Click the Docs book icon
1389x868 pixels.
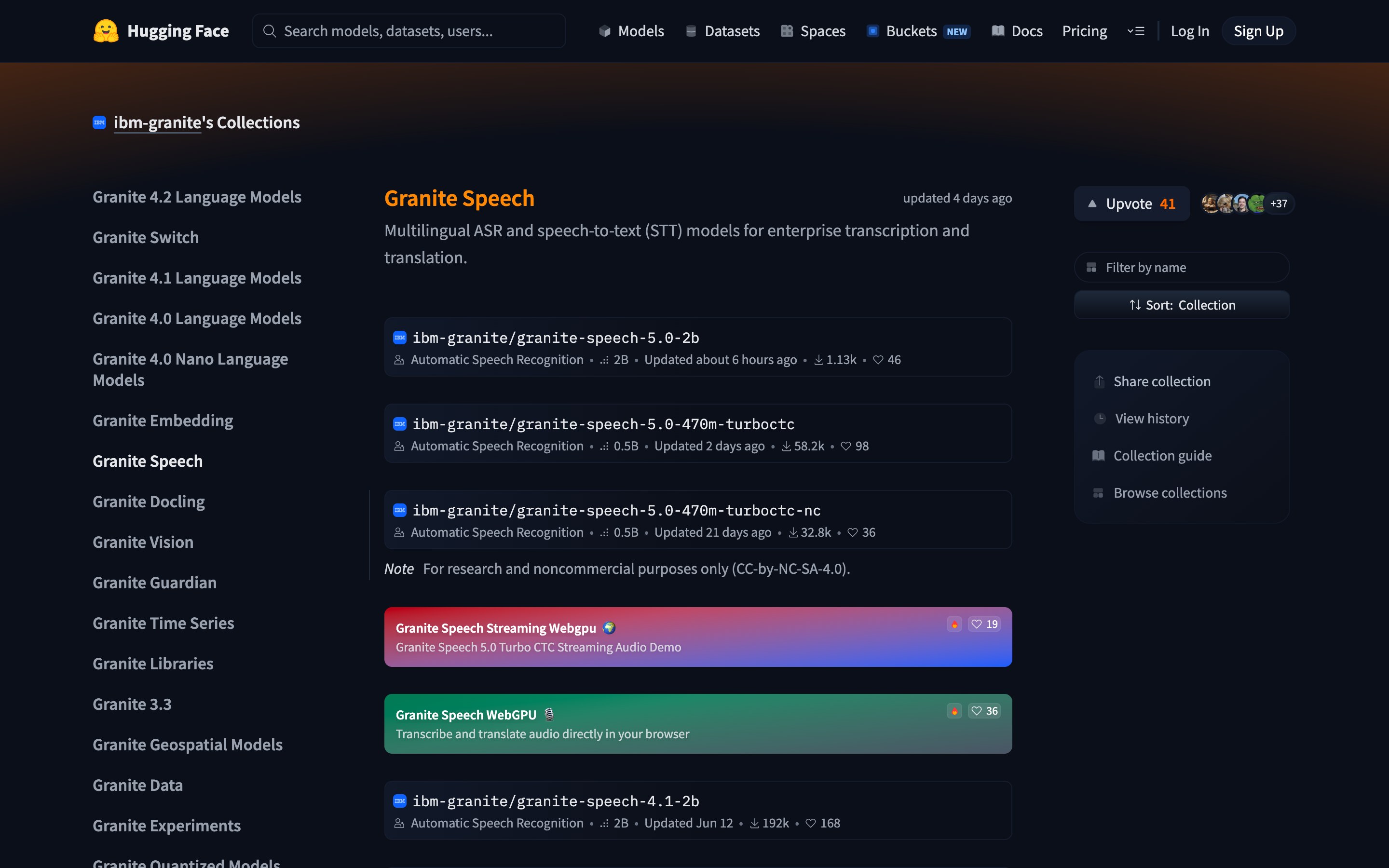998,31
